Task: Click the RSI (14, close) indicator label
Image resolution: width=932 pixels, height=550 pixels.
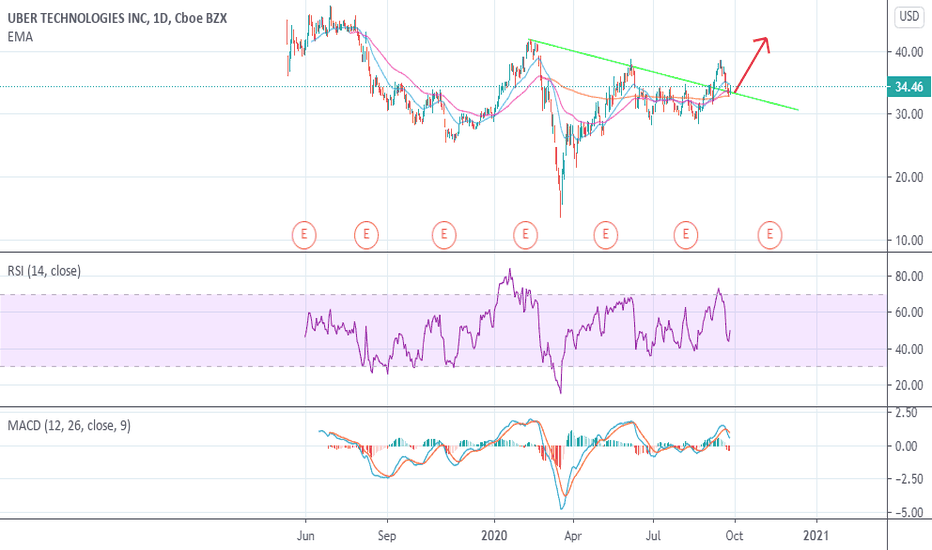Action: (x=44, y=271)
